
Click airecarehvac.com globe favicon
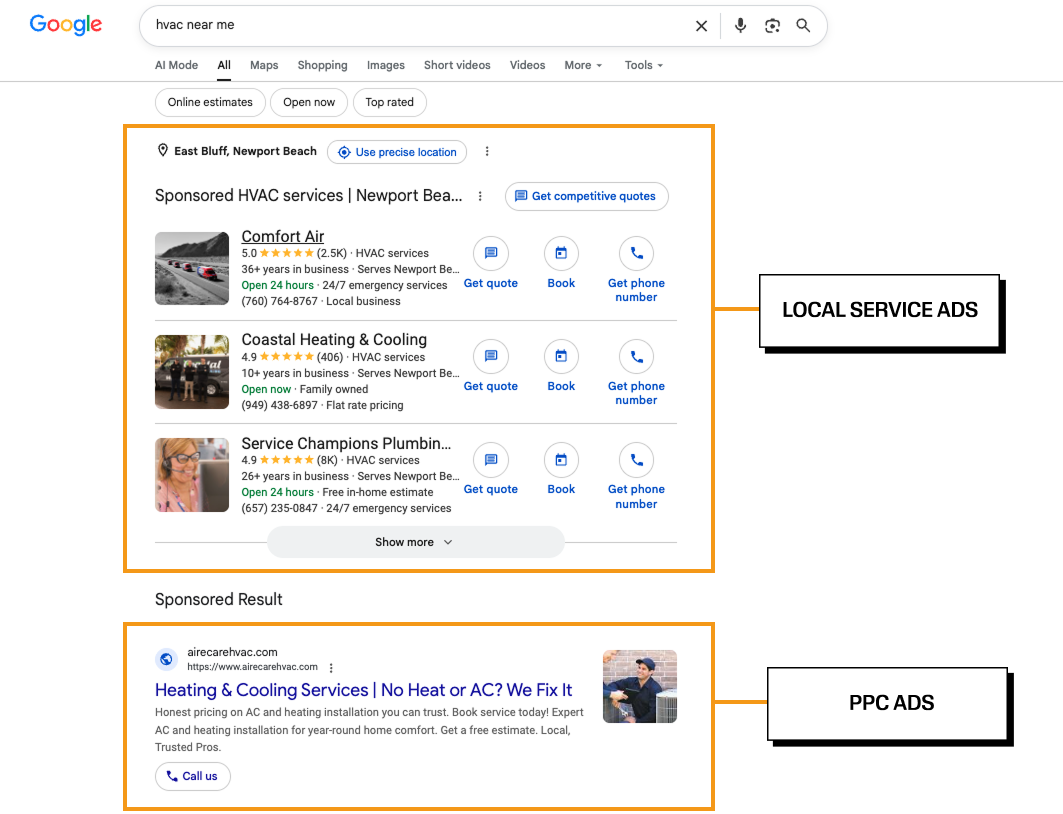(166, 659)
